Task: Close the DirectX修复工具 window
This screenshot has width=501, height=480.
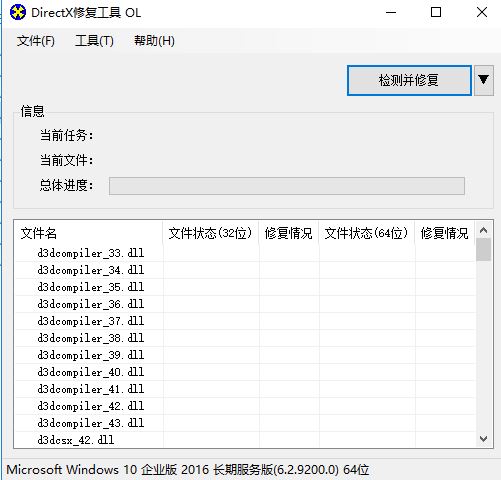Action: click(x=482, y=13)
